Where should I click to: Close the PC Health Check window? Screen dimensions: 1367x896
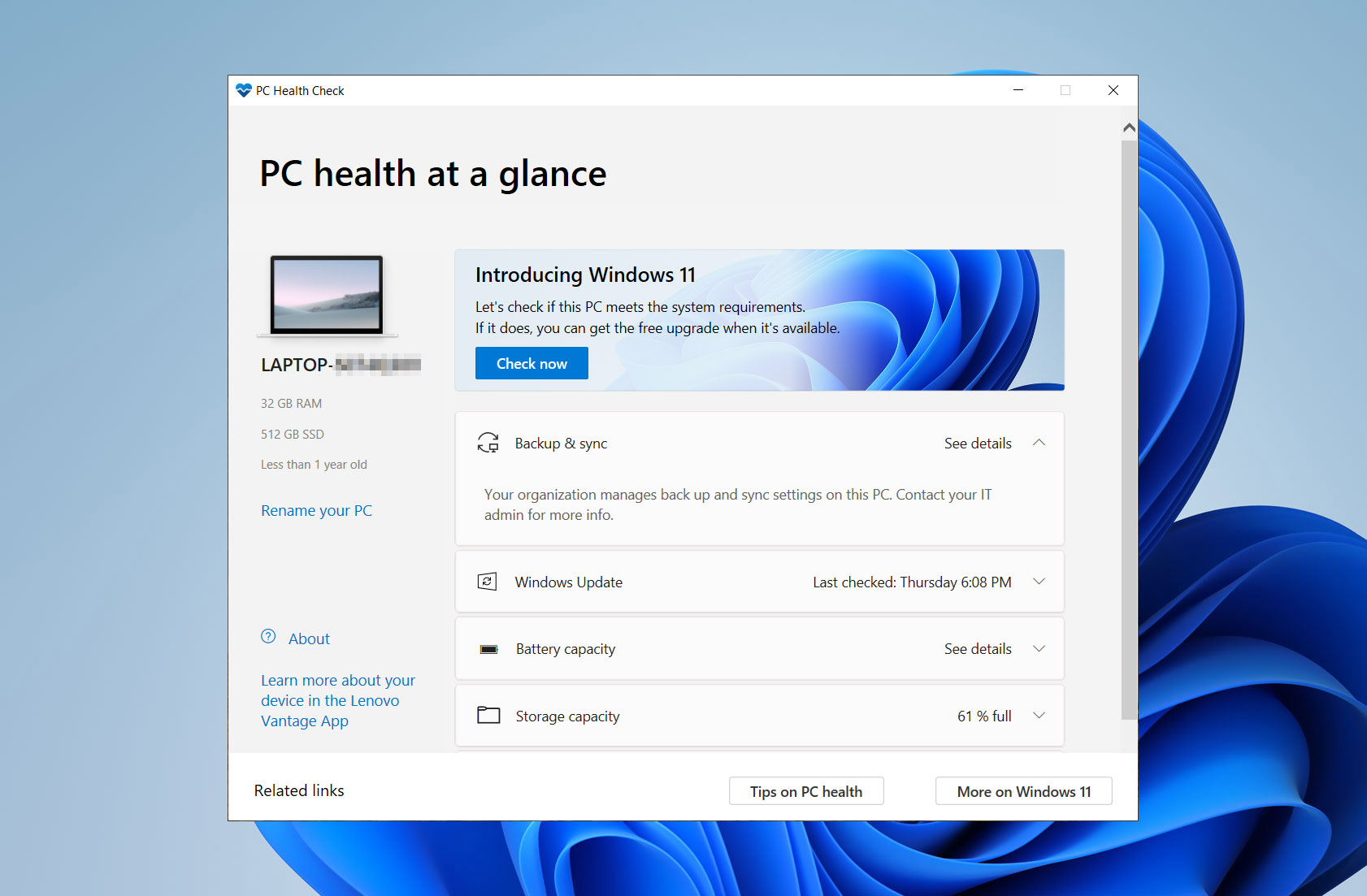tap(1113, 90)
